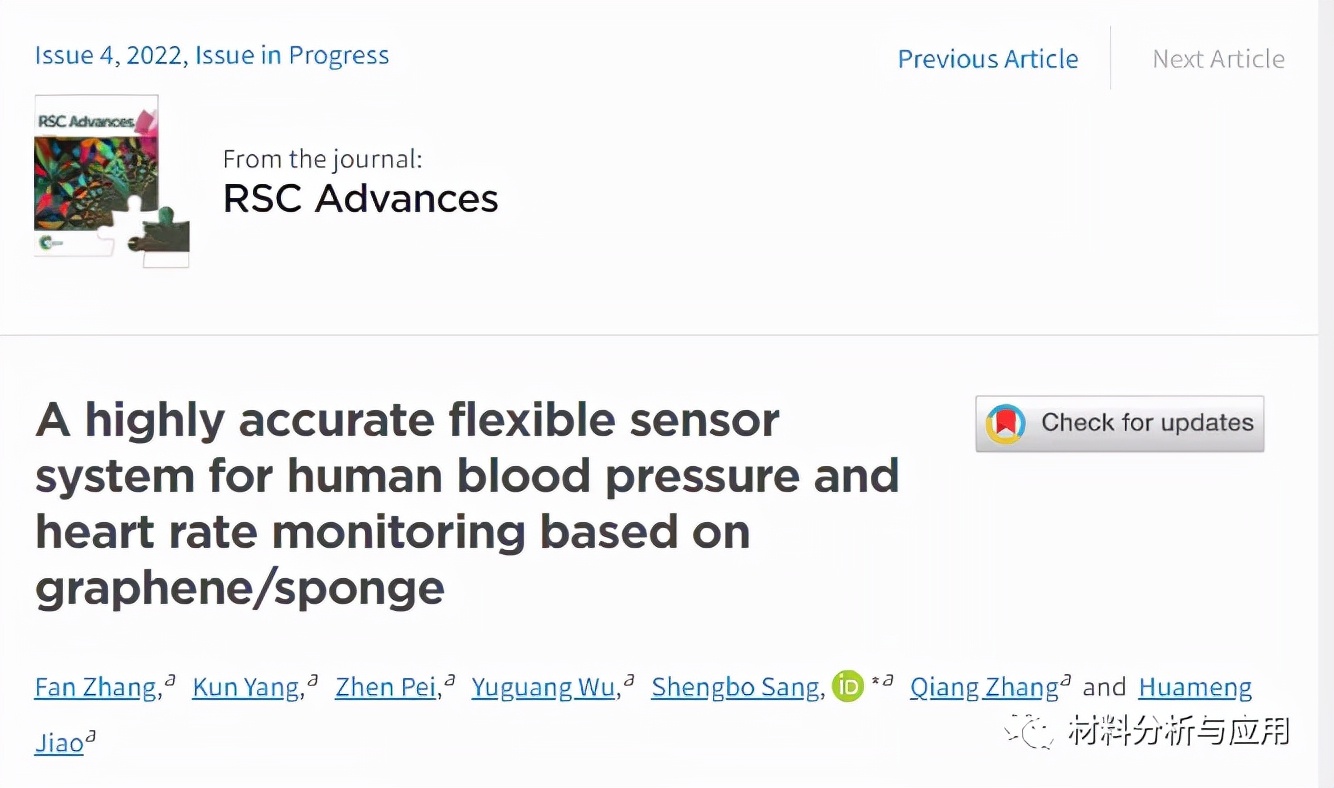
Task: Go to the Previous Article
Action: (988, 59)
